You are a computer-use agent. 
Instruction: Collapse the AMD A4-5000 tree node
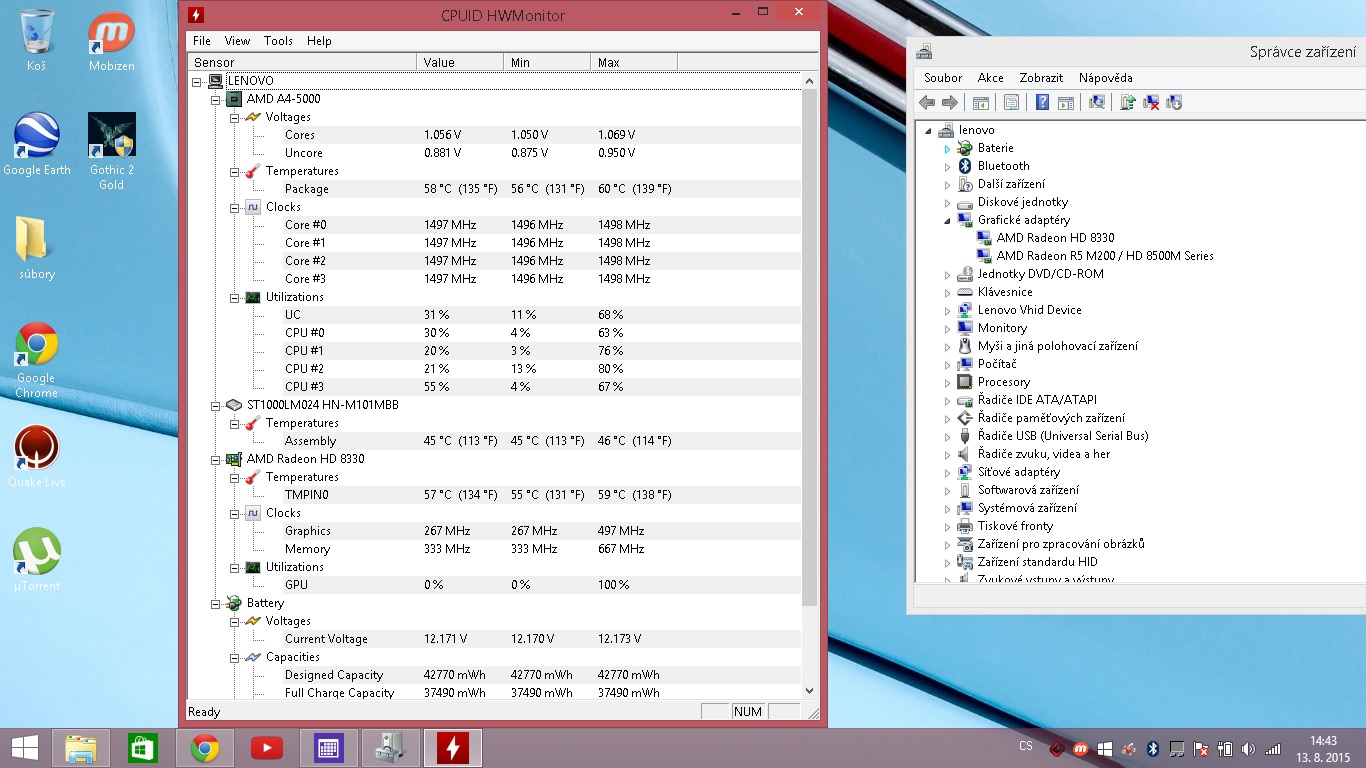215,99
